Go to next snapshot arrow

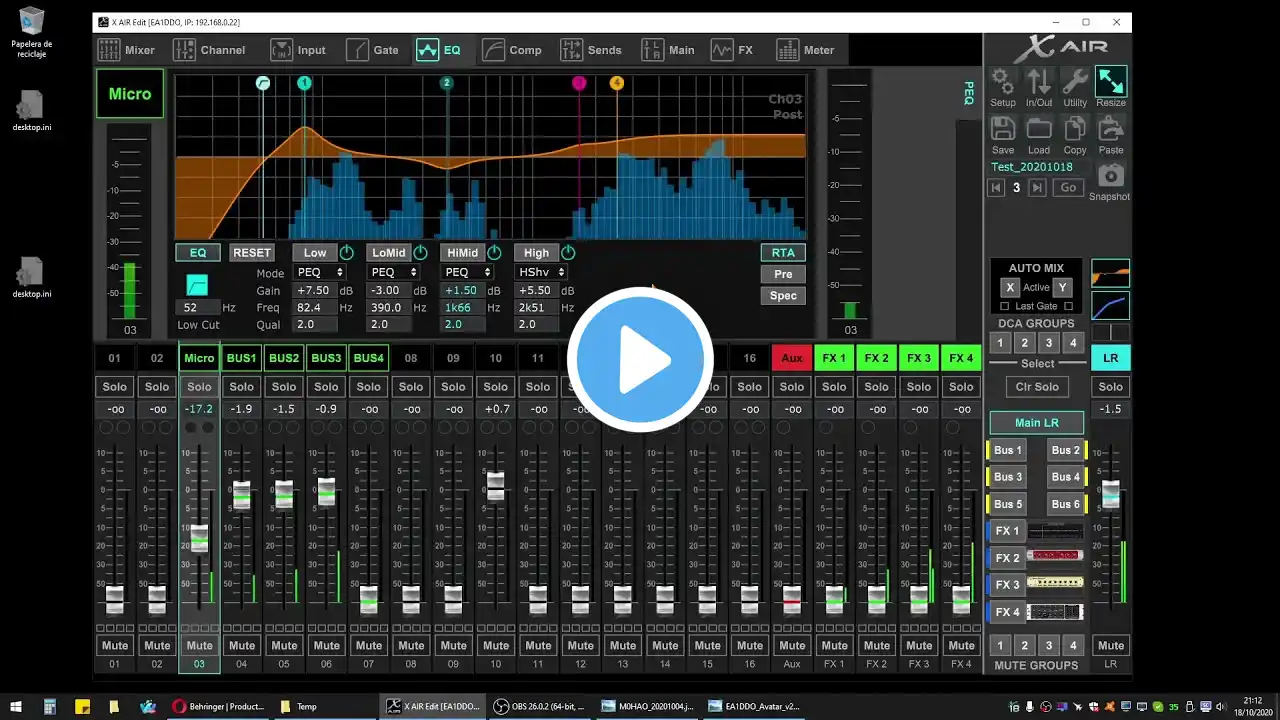click(x=1037, y=188)
